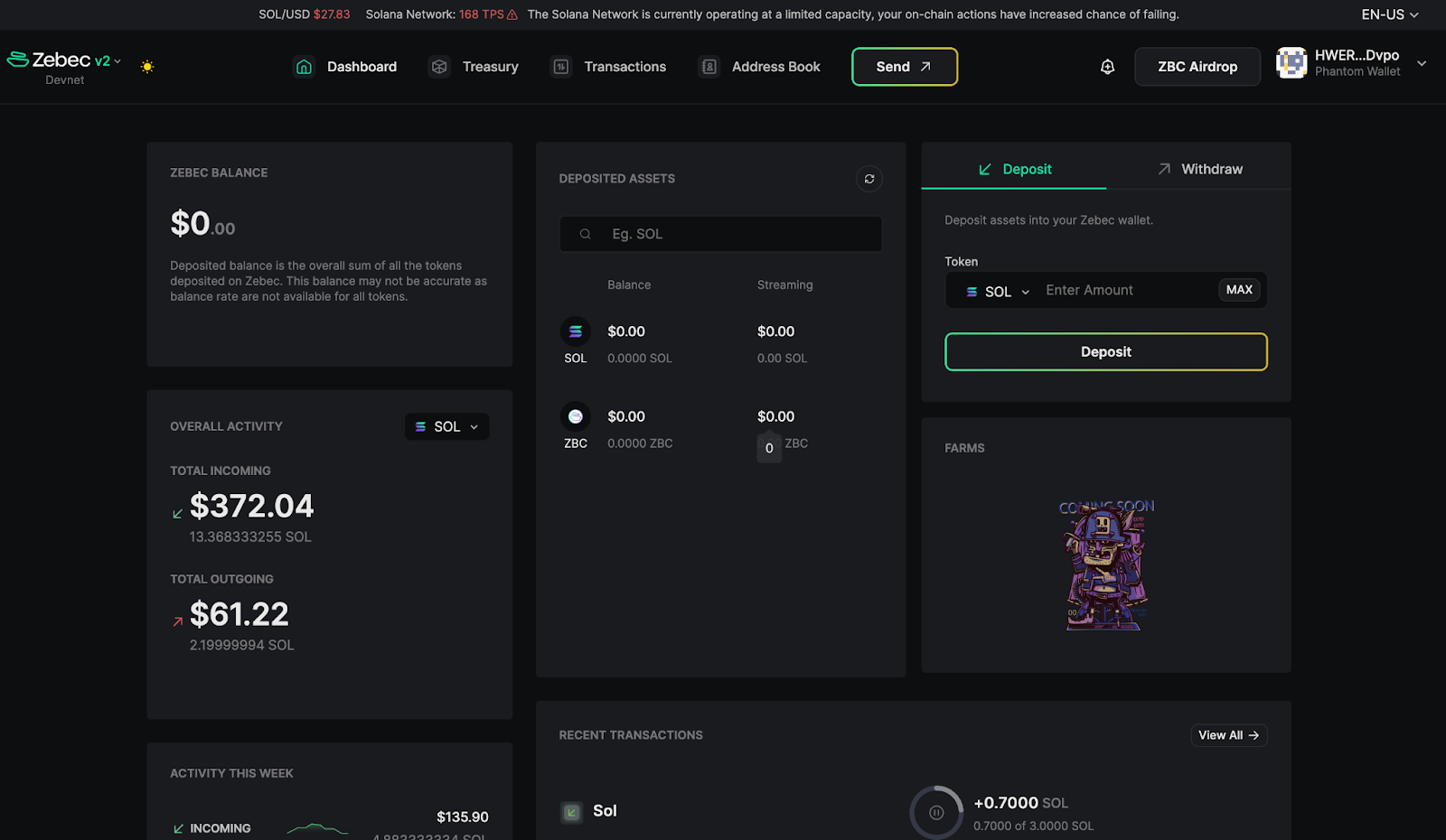Image resolution: width=1446 pixels, height=840 pixels.
Task: Click the ZBC token icon in assets
Action: coord(576,416)
